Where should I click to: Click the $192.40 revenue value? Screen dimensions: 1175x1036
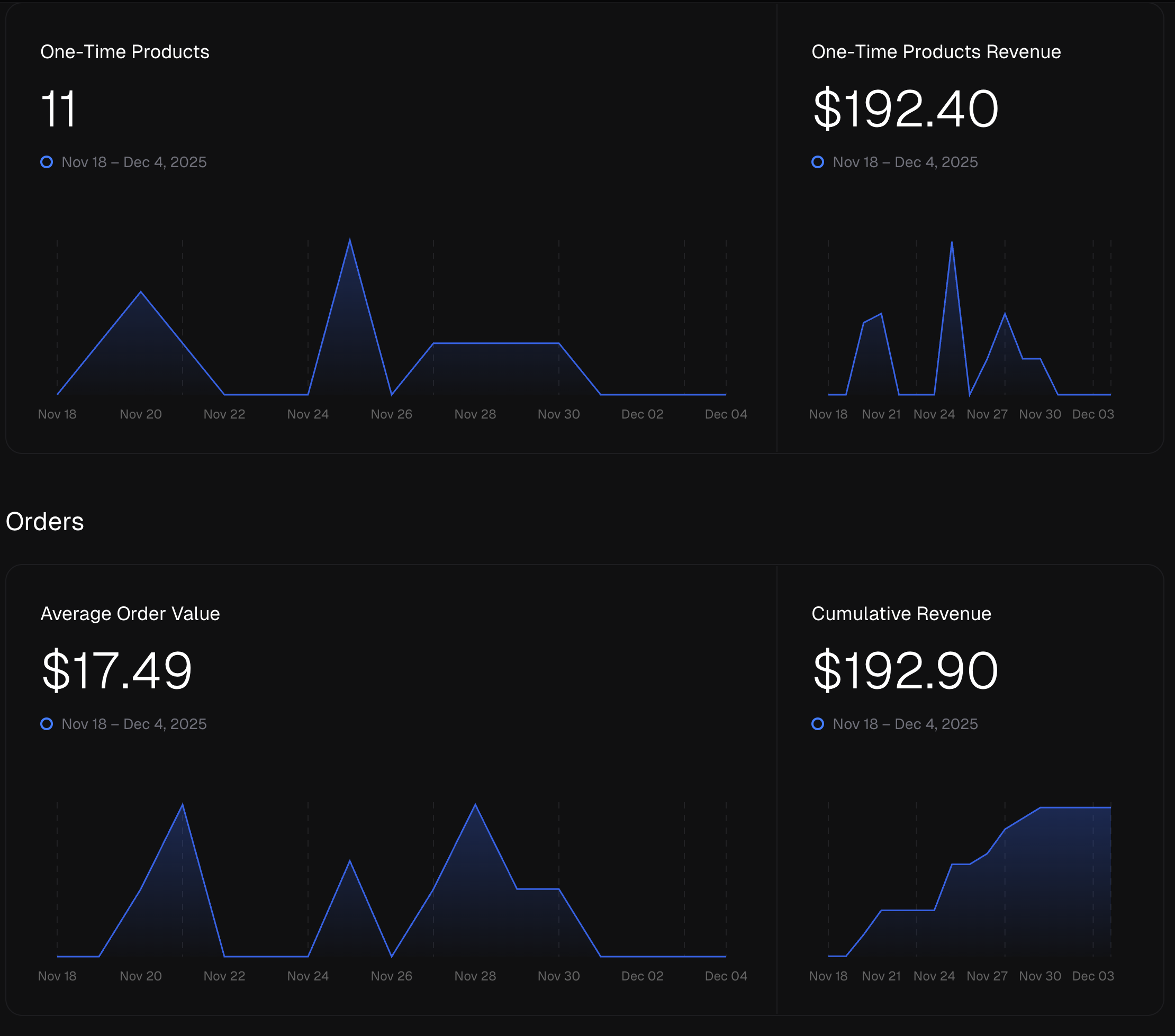coord(906,108)
